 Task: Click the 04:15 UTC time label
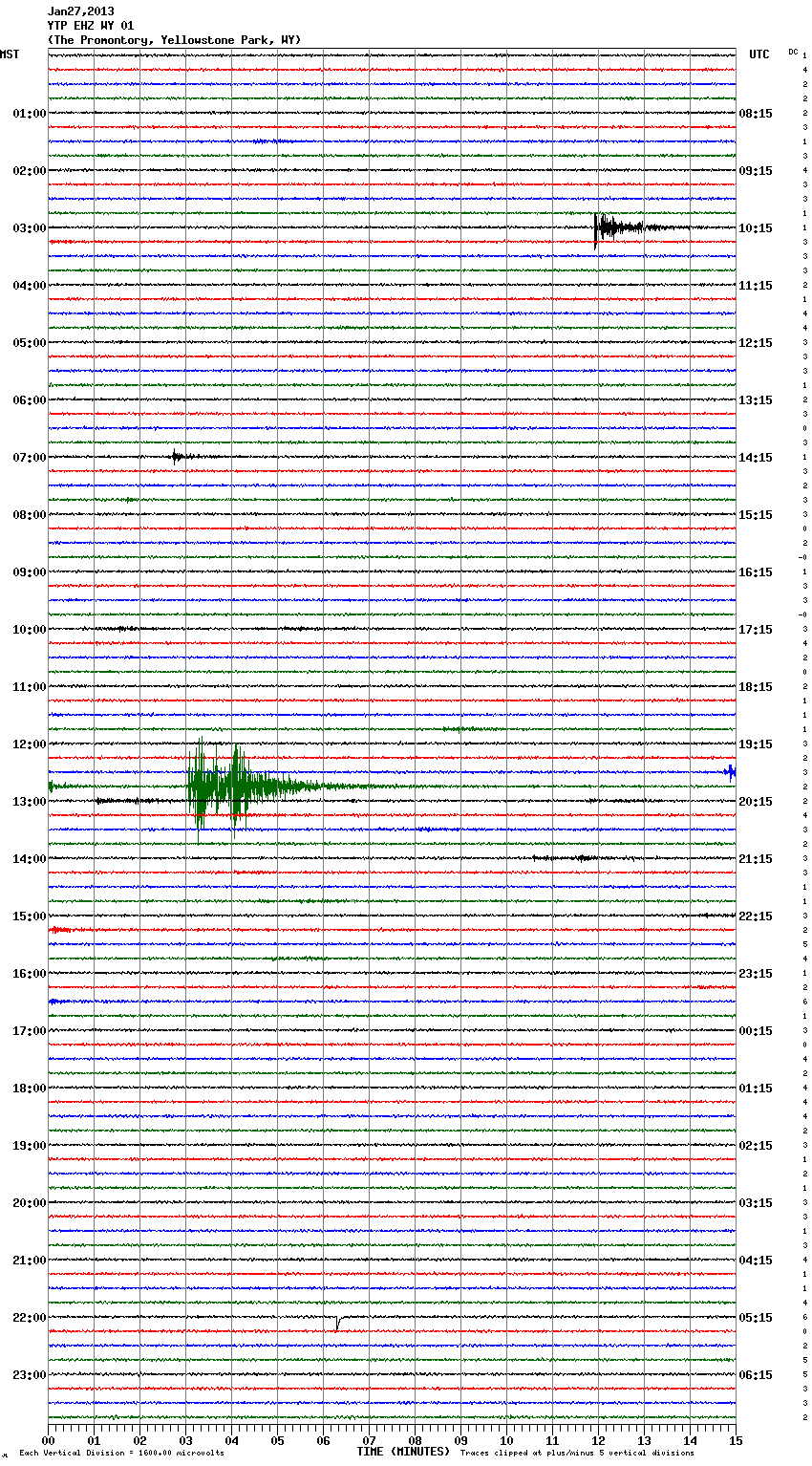tap(756, 1261)
